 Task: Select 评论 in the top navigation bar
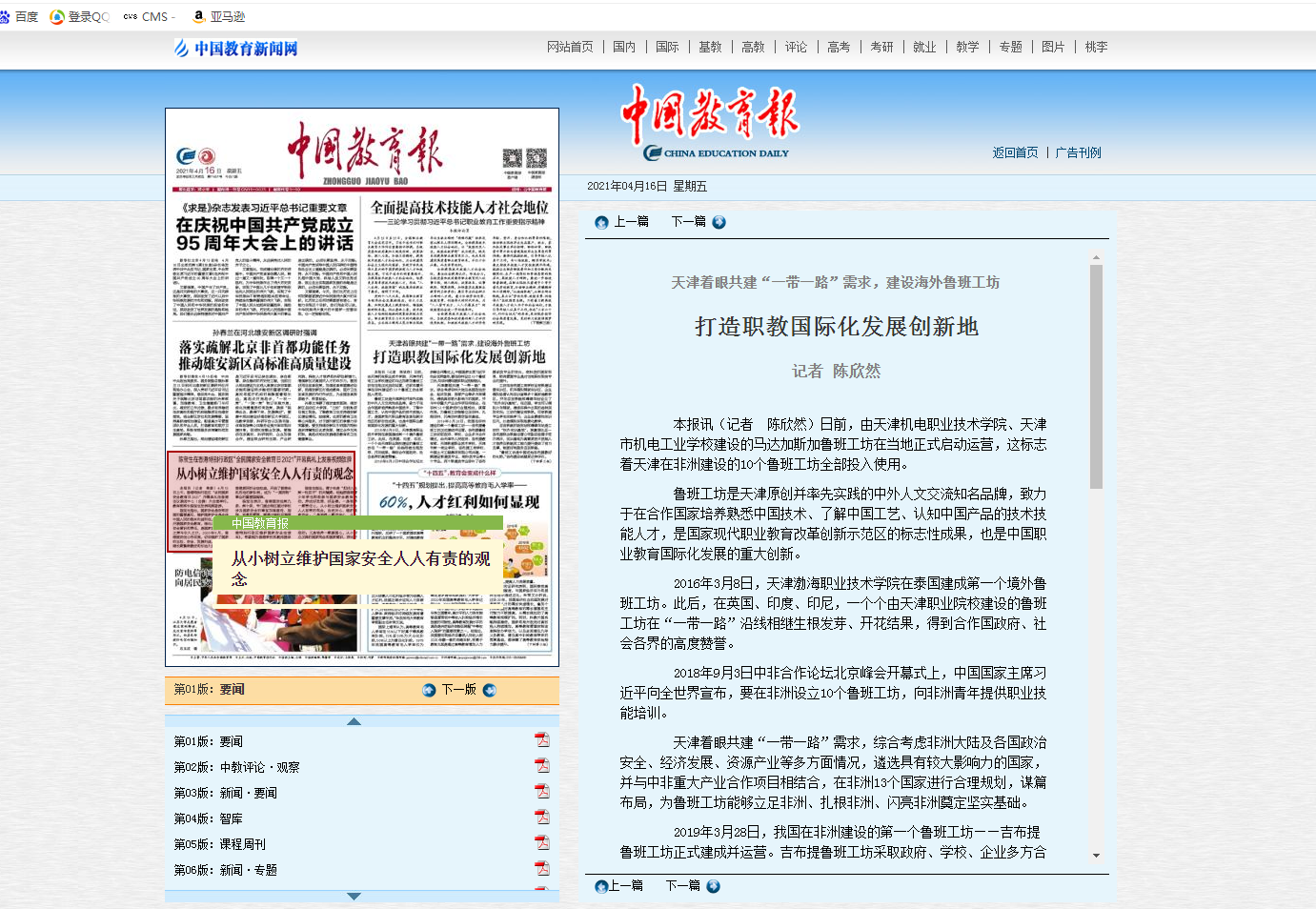796,47
